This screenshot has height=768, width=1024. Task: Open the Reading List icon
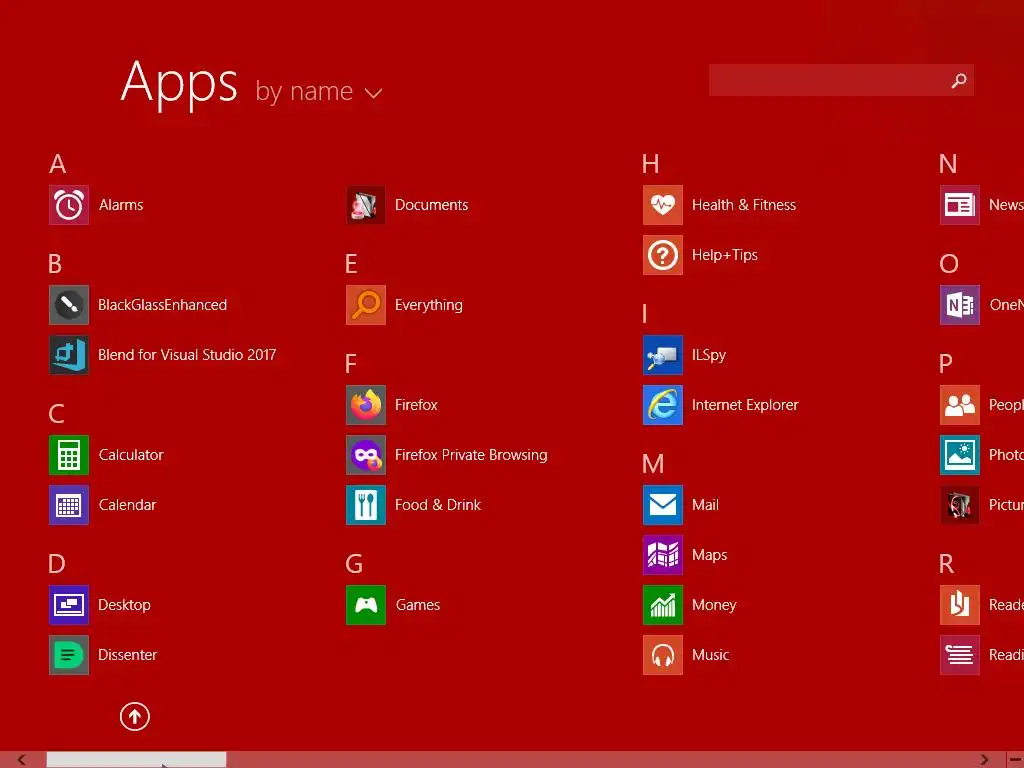pyautogui.click(x=960, y=655)
